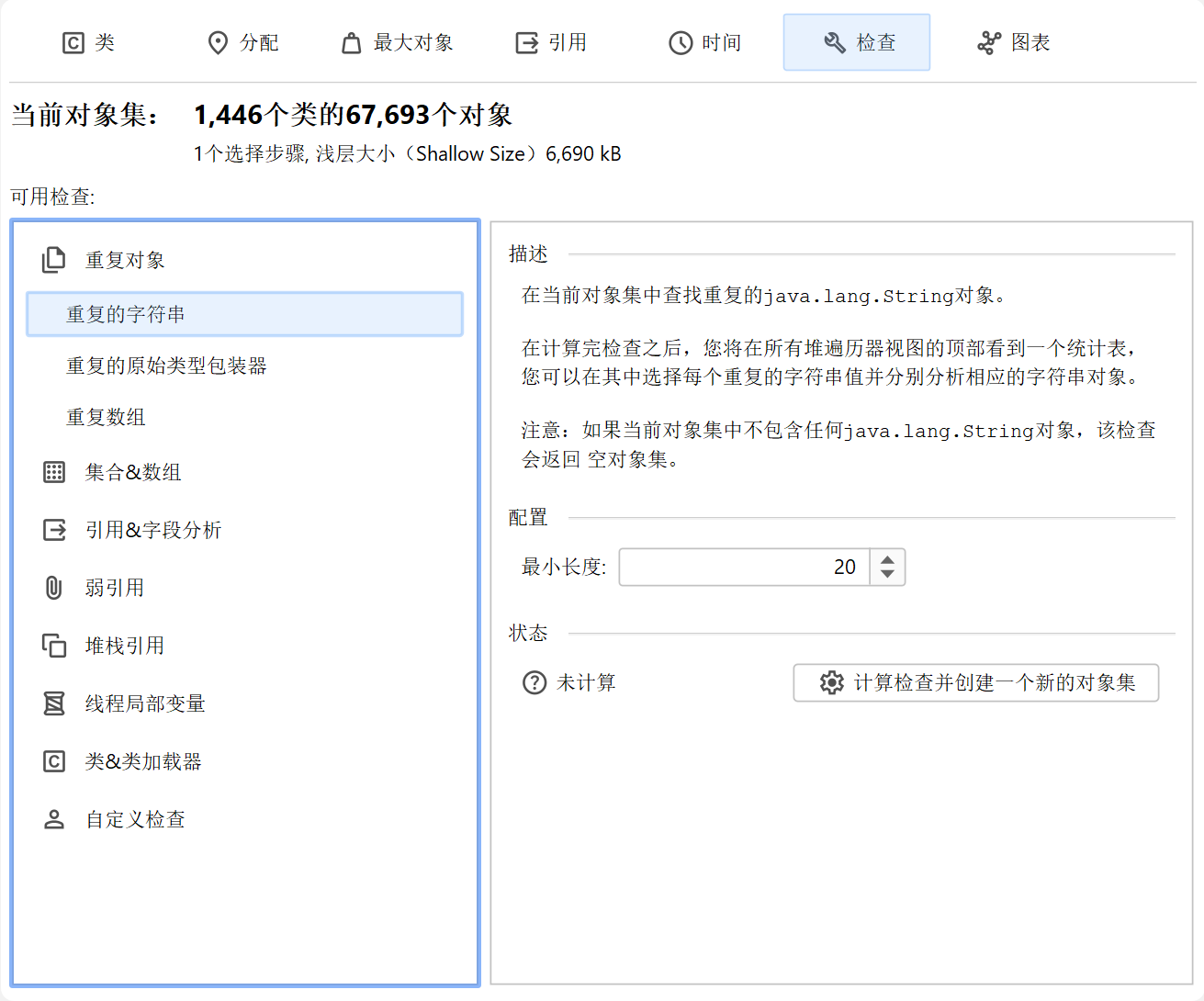Viewport: 1204px width, 1001px height.
Task: Click the person icon beside 自定义检查
Action: (x=54, y=819)
